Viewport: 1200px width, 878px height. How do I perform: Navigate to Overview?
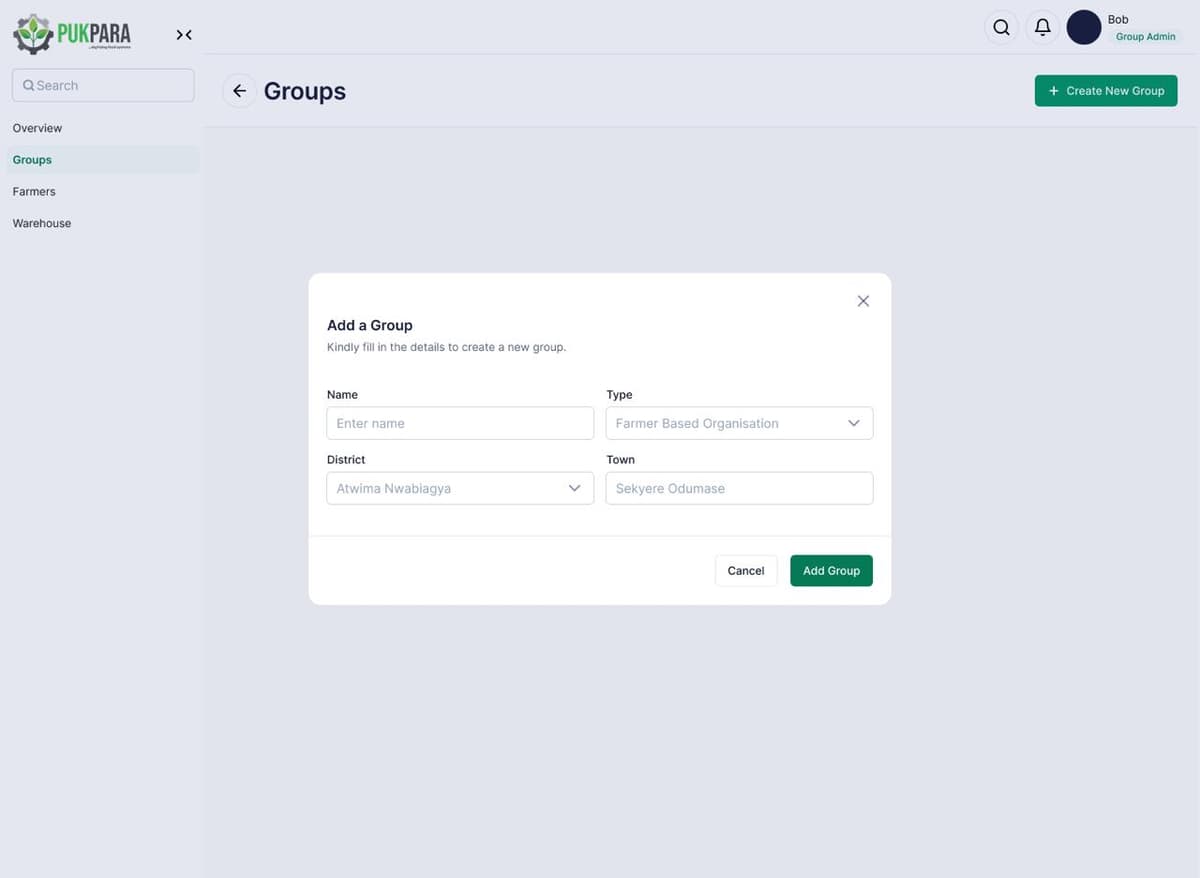(x=37, y=128)
